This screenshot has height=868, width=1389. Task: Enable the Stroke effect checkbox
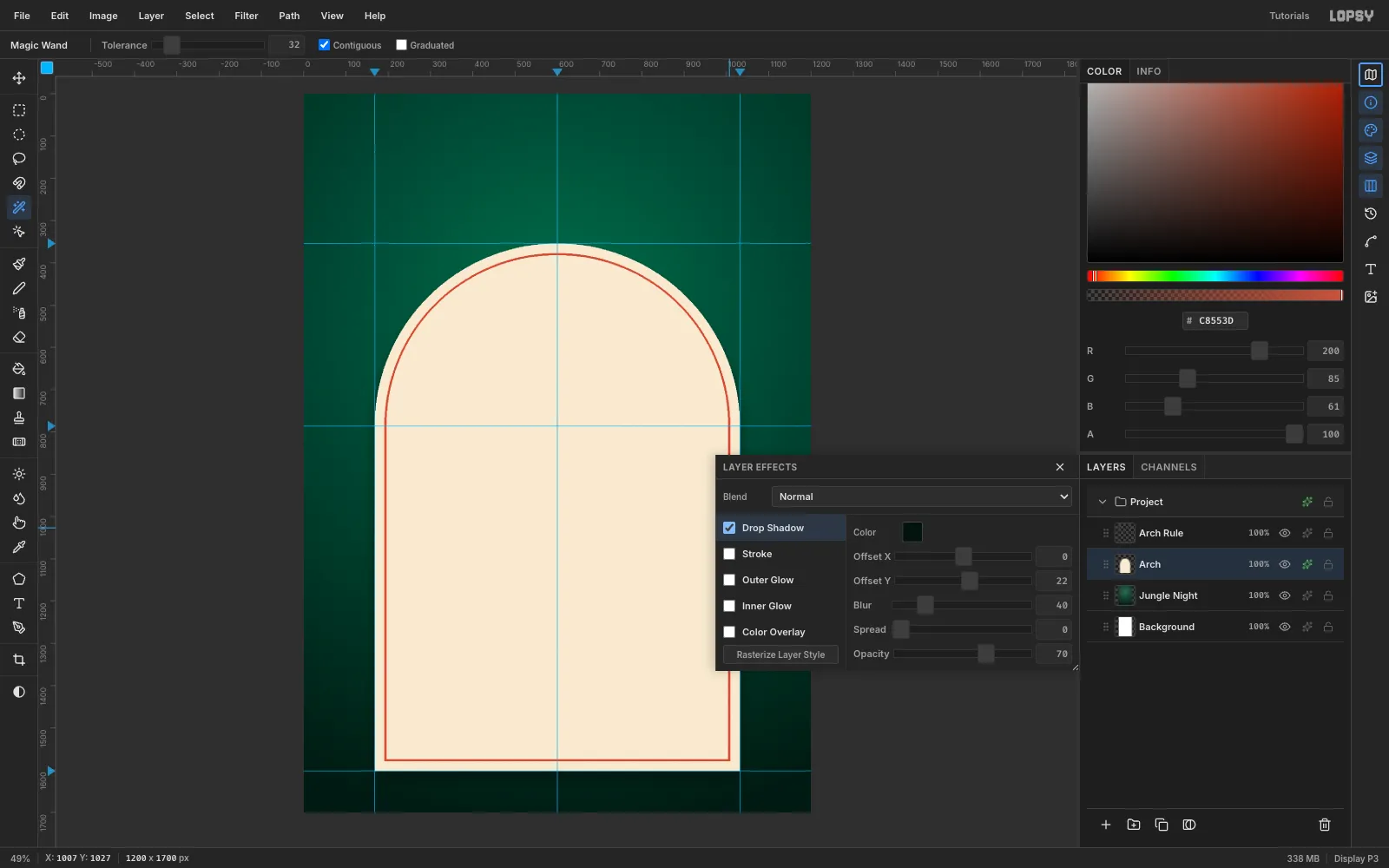pos(729,554)
